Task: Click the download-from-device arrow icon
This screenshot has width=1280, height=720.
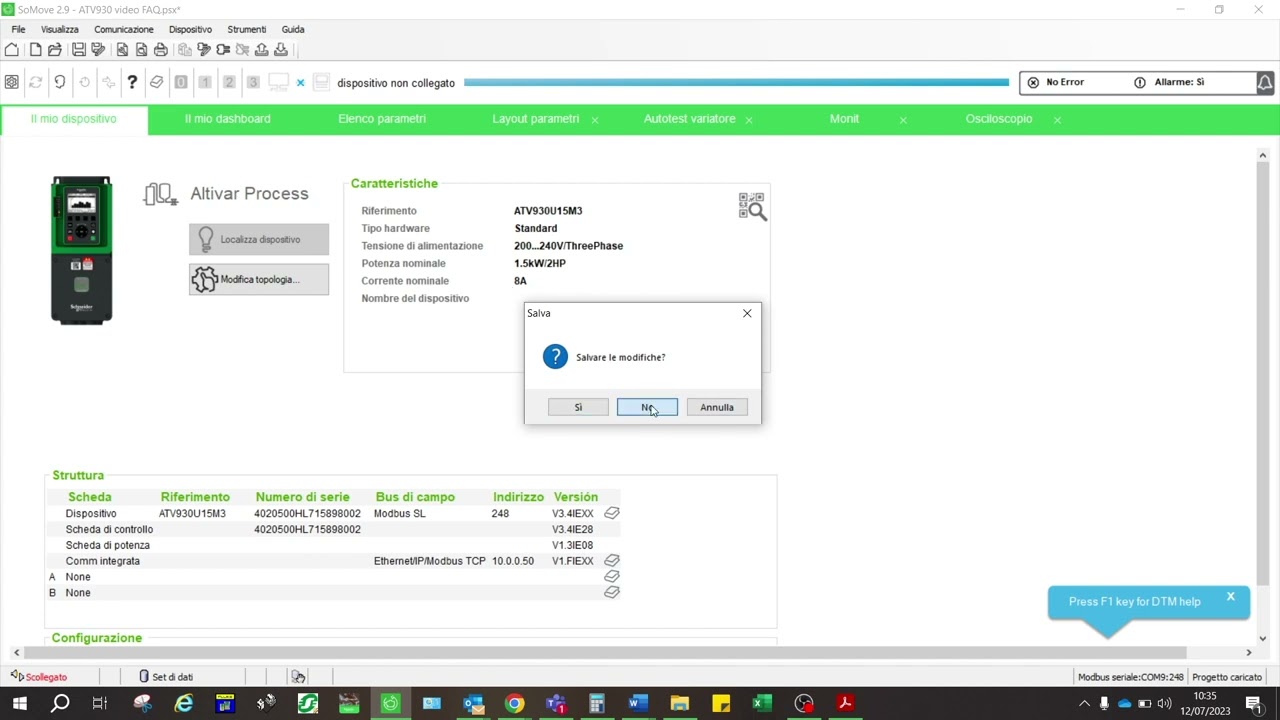Action: pos(281,50)
